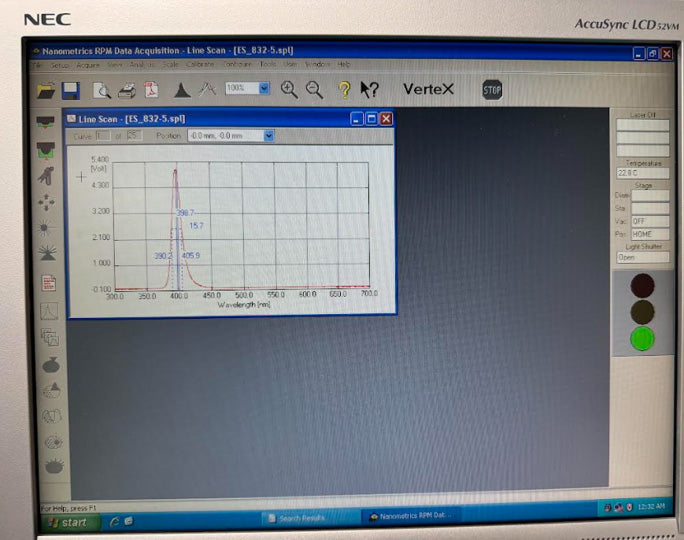Click the 398.7 peak wavelength label
Screen dimensions: 684x540
[x=185, y=212]
